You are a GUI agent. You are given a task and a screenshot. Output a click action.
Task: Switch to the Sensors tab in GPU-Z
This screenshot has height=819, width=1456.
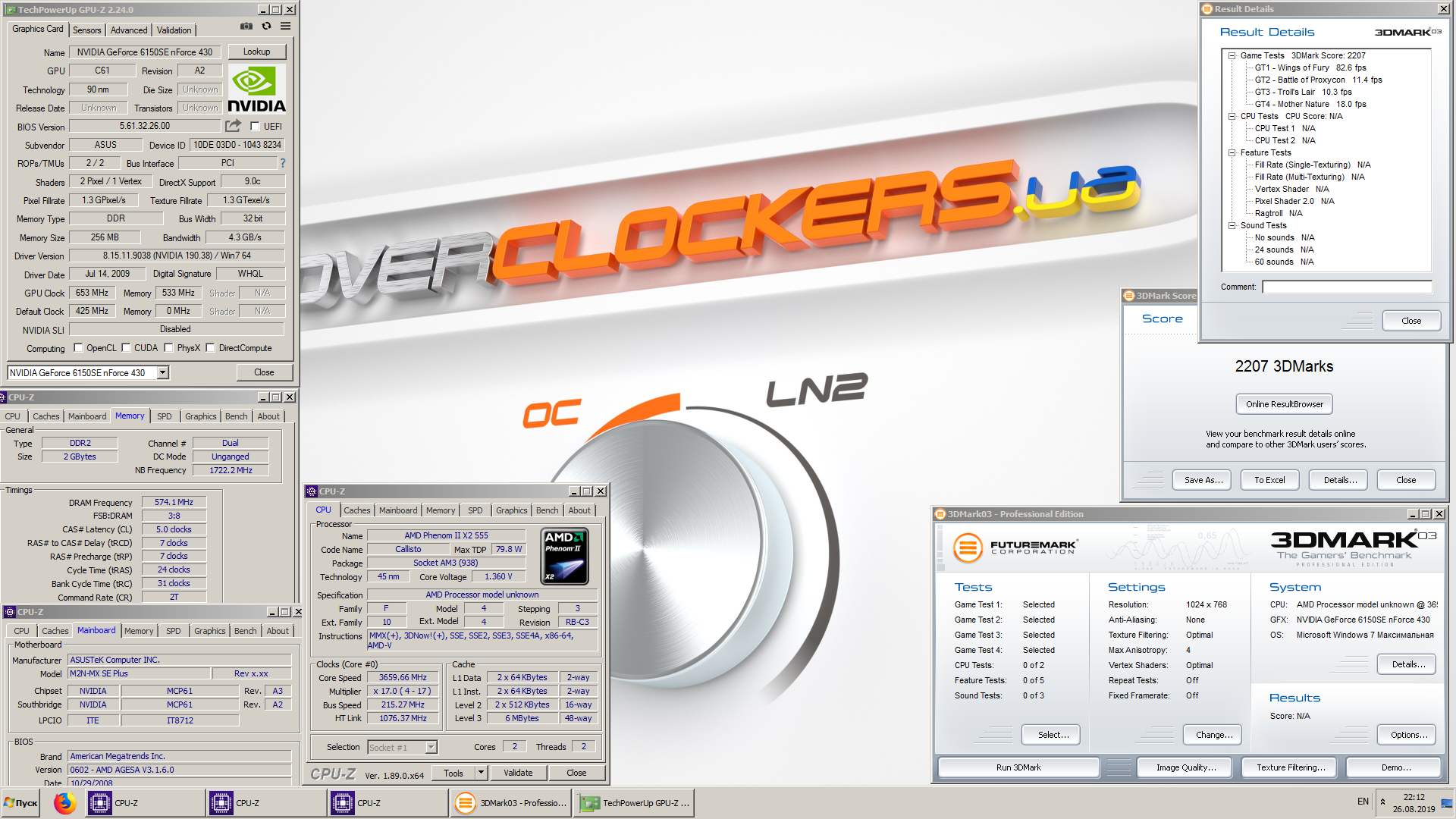coord(87,30)
